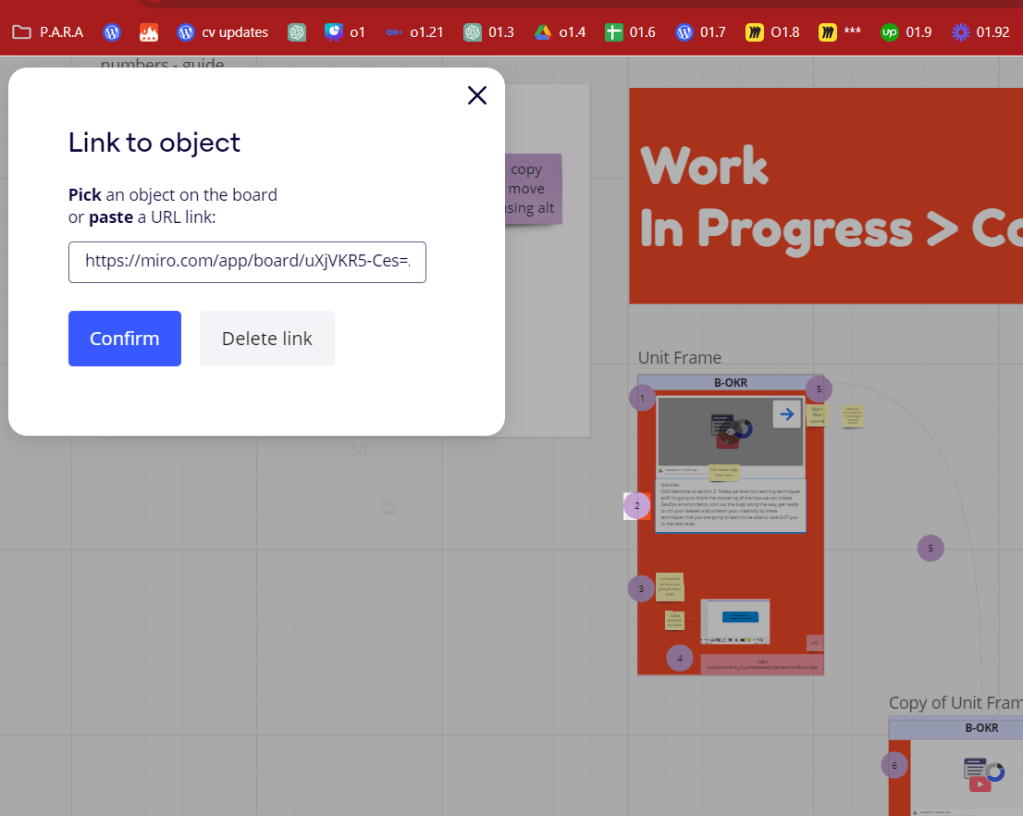Select the purple circle numbered 2
Viewport: 1023px width, 816px height.
click(637, 506)
